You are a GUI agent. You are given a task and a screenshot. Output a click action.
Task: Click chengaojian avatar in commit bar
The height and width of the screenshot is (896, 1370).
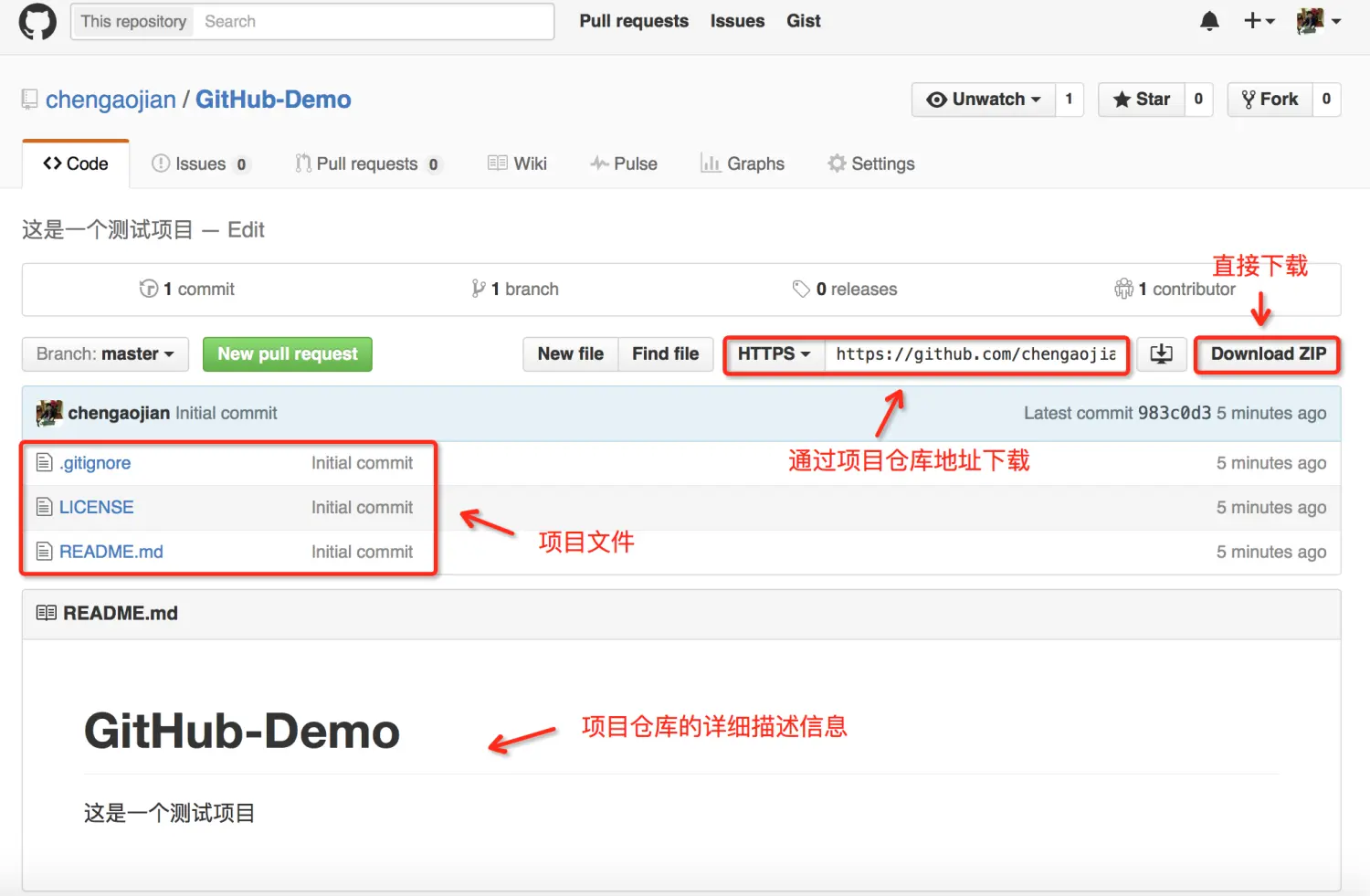[x=49, y=413]
